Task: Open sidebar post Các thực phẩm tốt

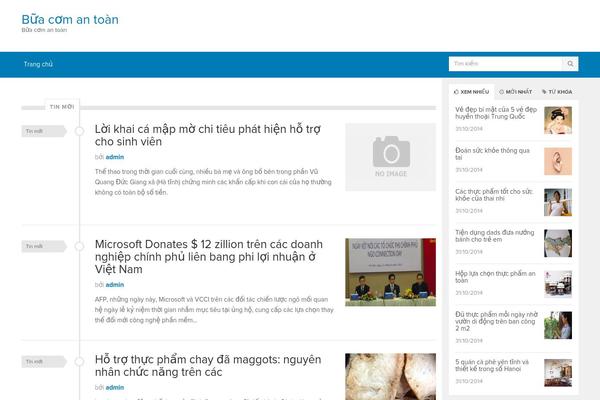Action: 491,194
